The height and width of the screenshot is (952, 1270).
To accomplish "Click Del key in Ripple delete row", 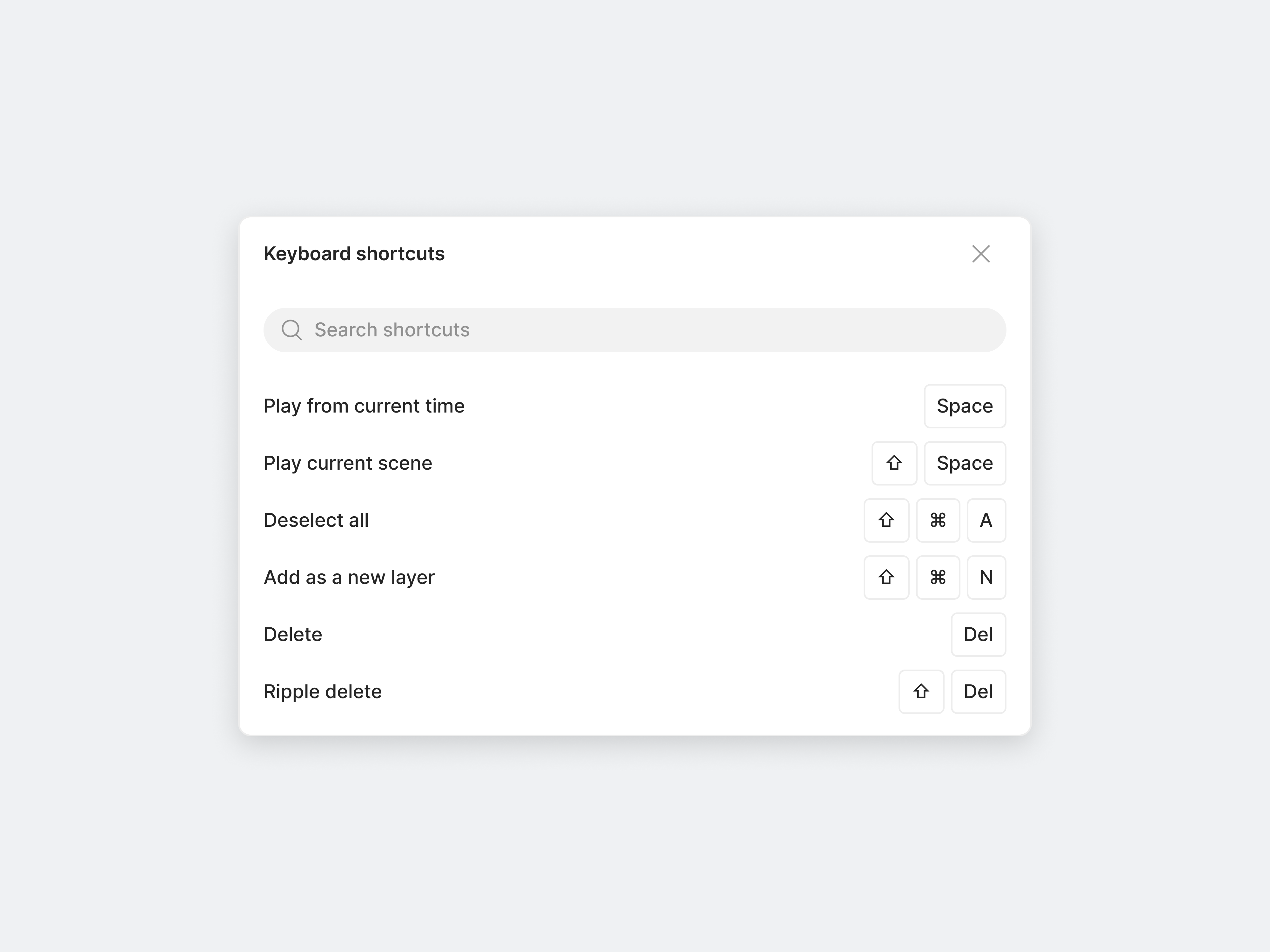I will click(x=978, y=691).
